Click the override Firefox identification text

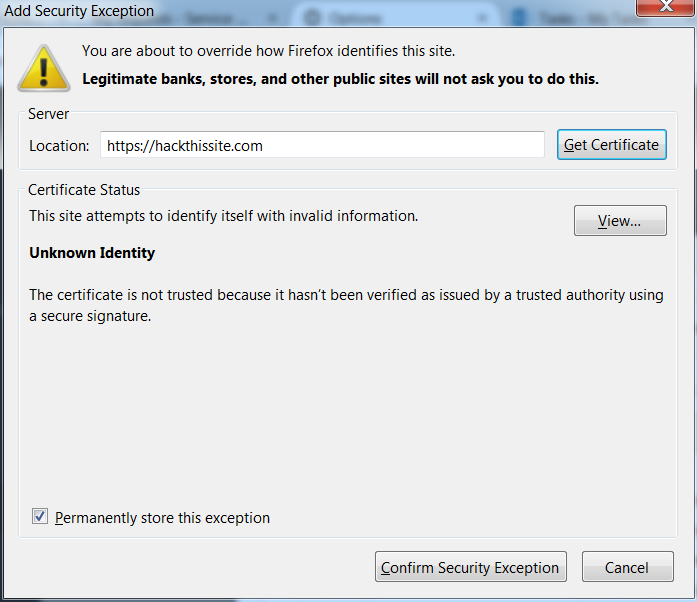268,51
